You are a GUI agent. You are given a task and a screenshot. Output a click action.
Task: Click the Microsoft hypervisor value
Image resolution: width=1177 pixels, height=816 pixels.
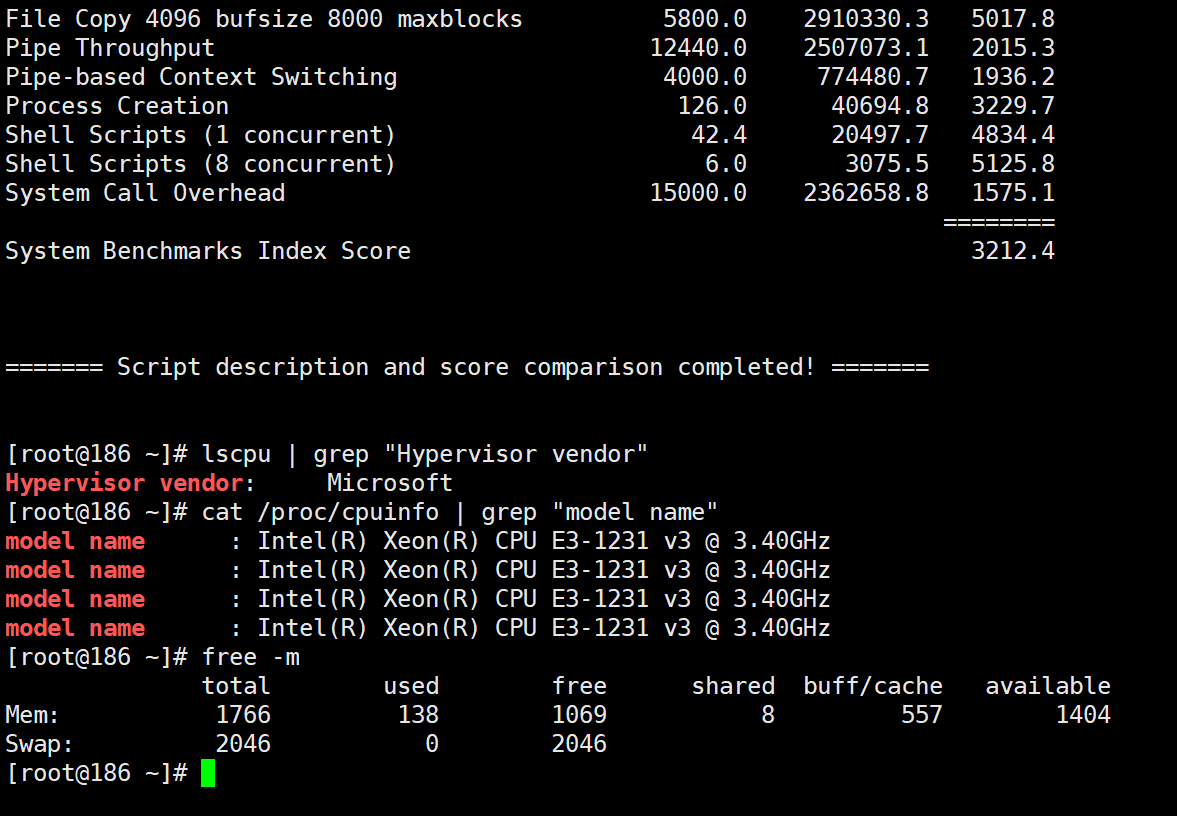click(x=390, y=483)
